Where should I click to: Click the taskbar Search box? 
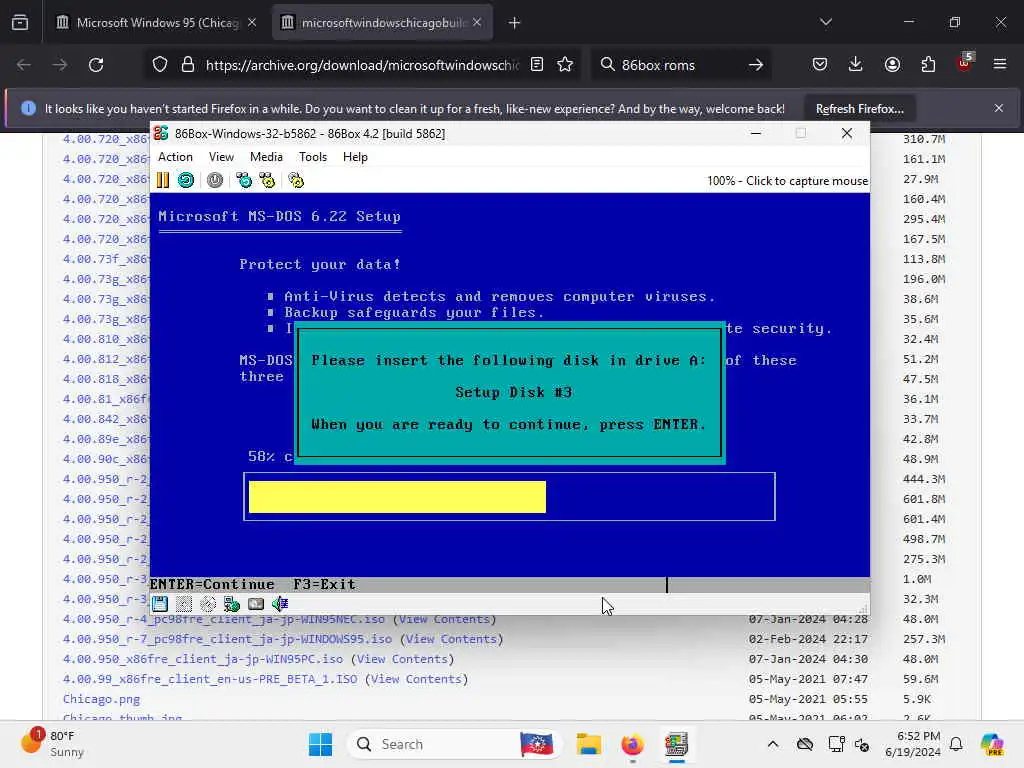[455, 744]
